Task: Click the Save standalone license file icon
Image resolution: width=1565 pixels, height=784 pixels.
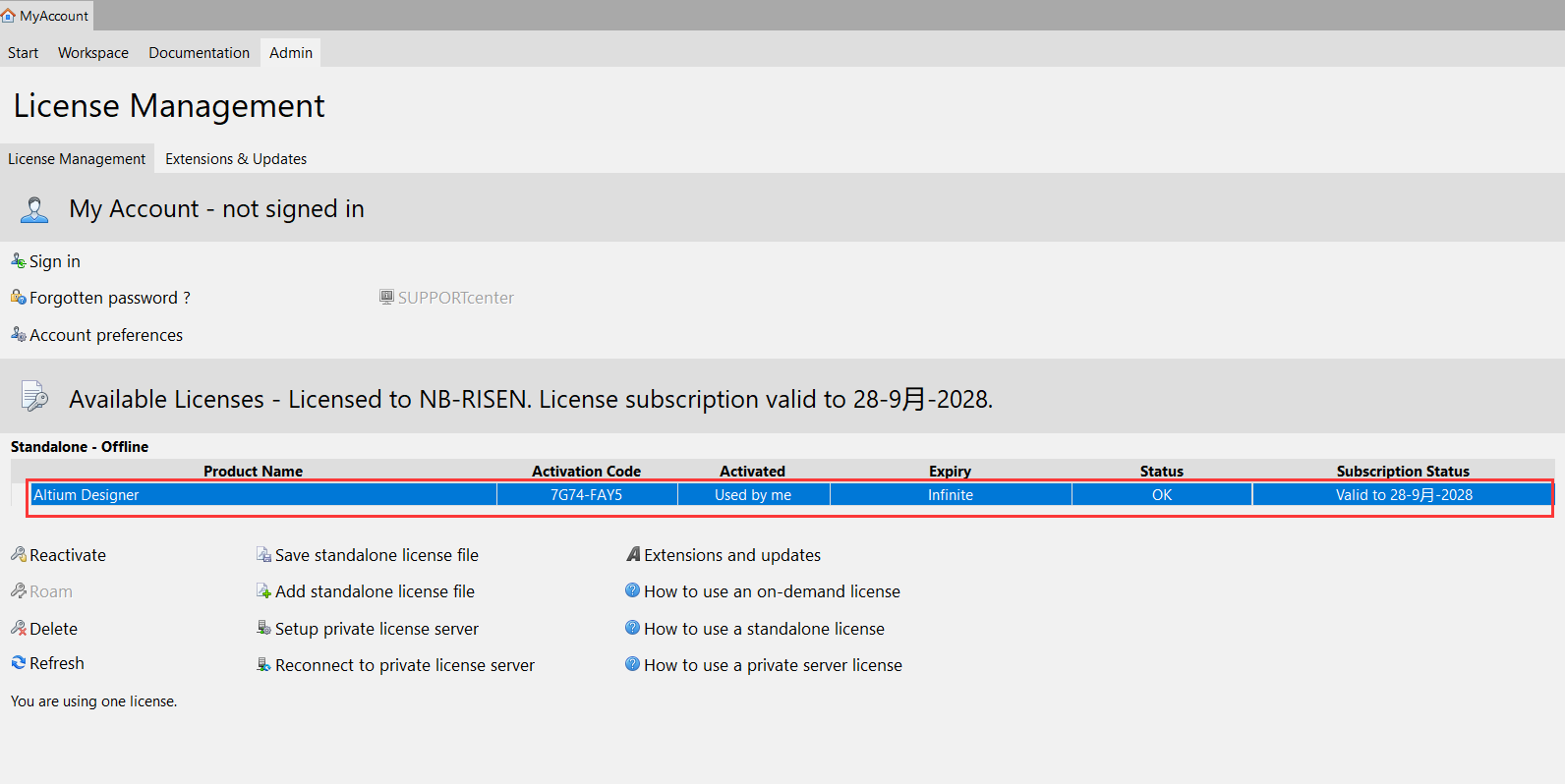Action: (x=263, y=554)
